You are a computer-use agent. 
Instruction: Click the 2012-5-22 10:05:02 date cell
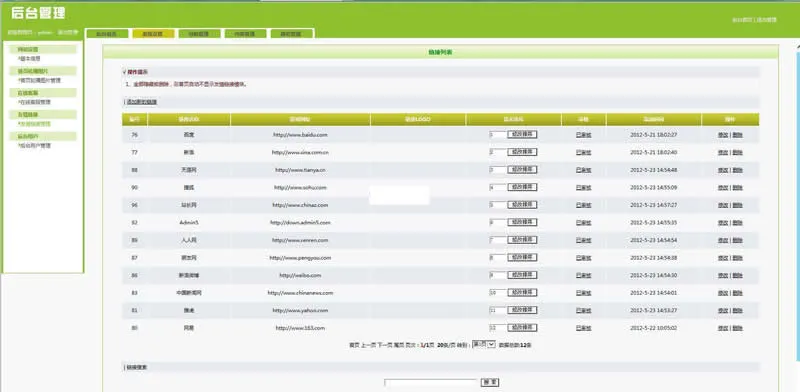654,328
